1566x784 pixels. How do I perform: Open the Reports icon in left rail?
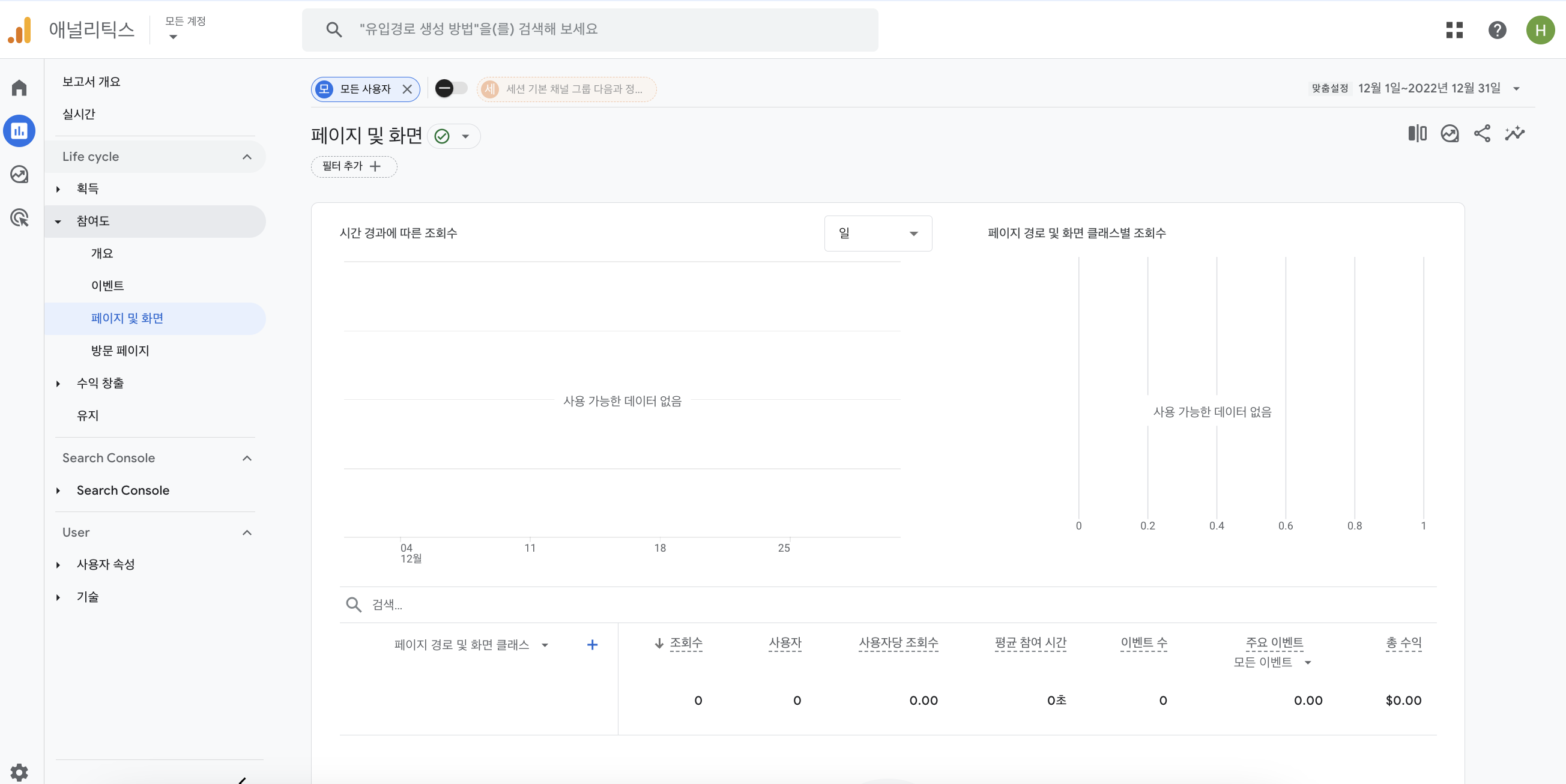point(19,131)
